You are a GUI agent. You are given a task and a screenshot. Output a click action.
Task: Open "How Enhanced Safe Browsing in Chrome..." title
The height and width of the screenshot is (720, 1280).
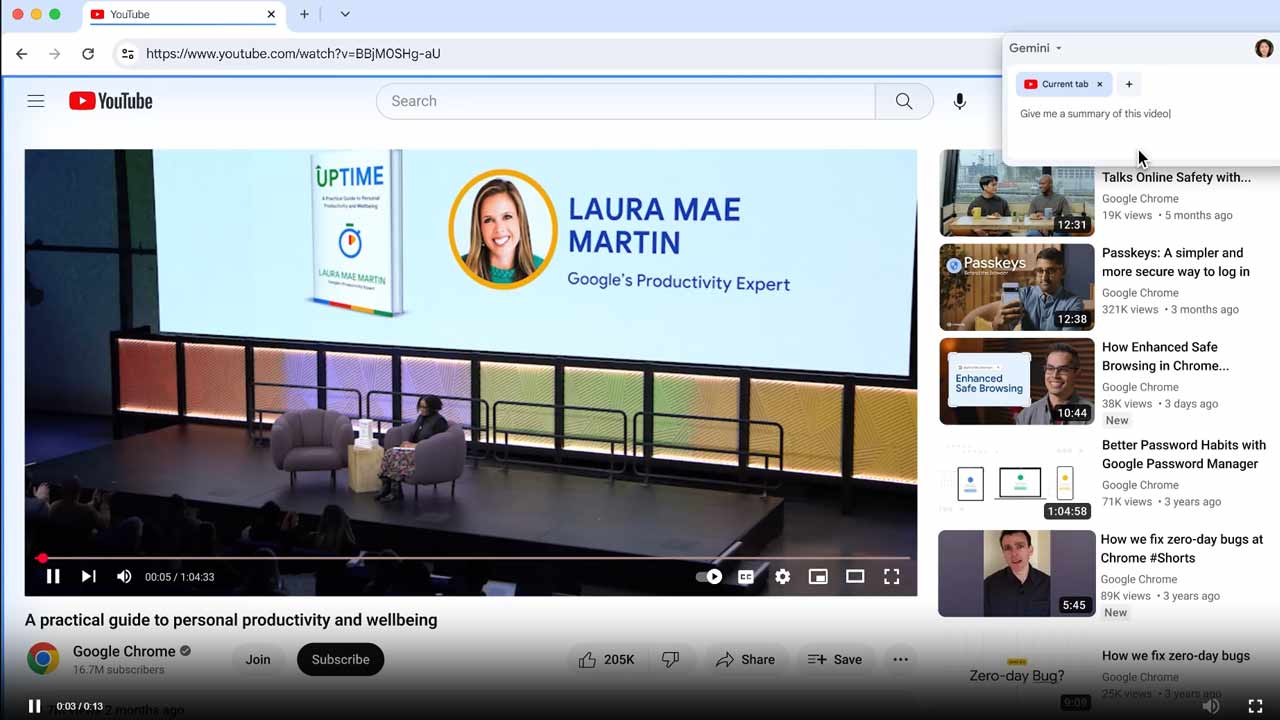coord(1166,356)
